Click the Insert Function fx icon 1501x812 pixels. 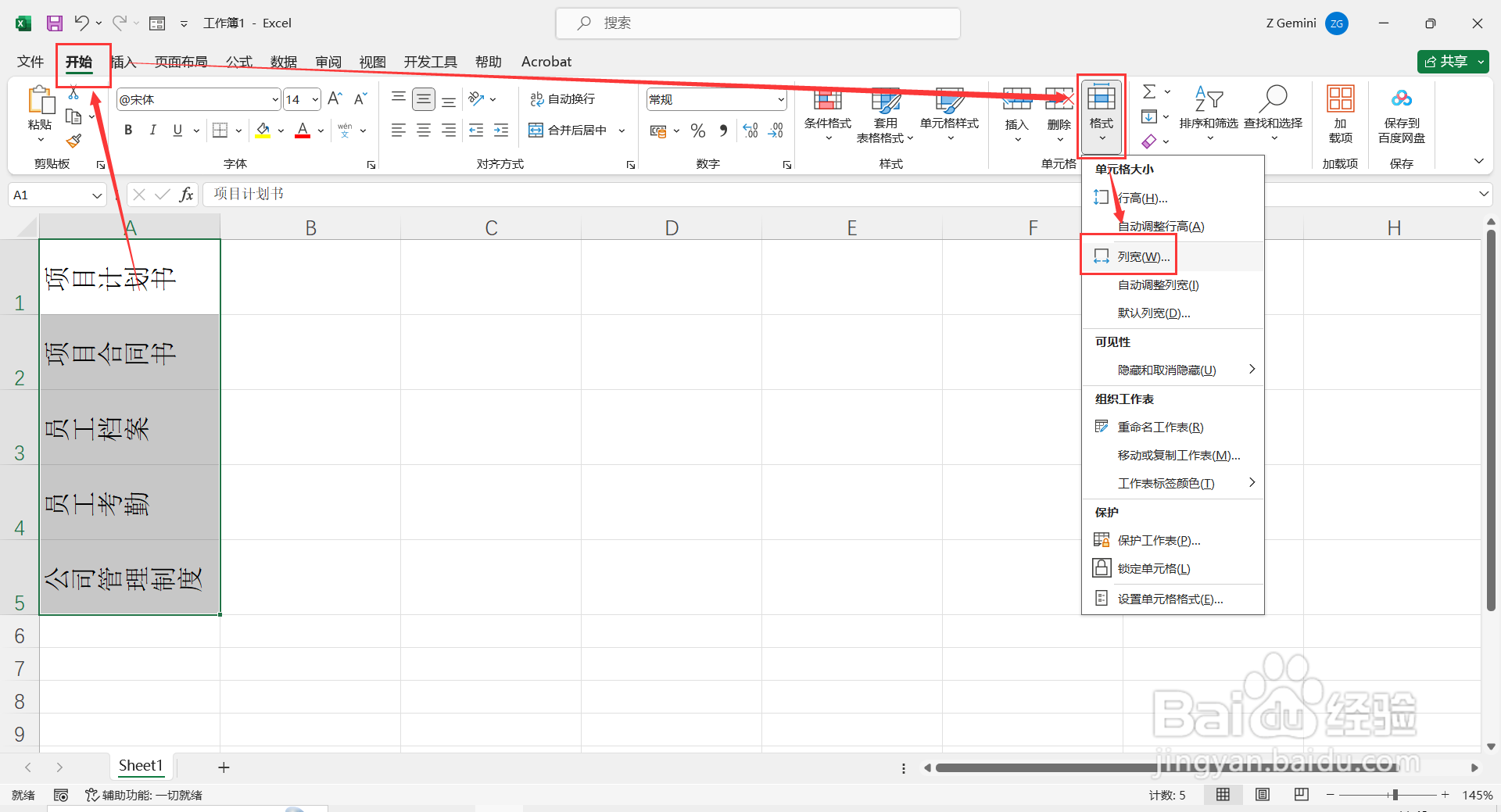coord(186,195)
